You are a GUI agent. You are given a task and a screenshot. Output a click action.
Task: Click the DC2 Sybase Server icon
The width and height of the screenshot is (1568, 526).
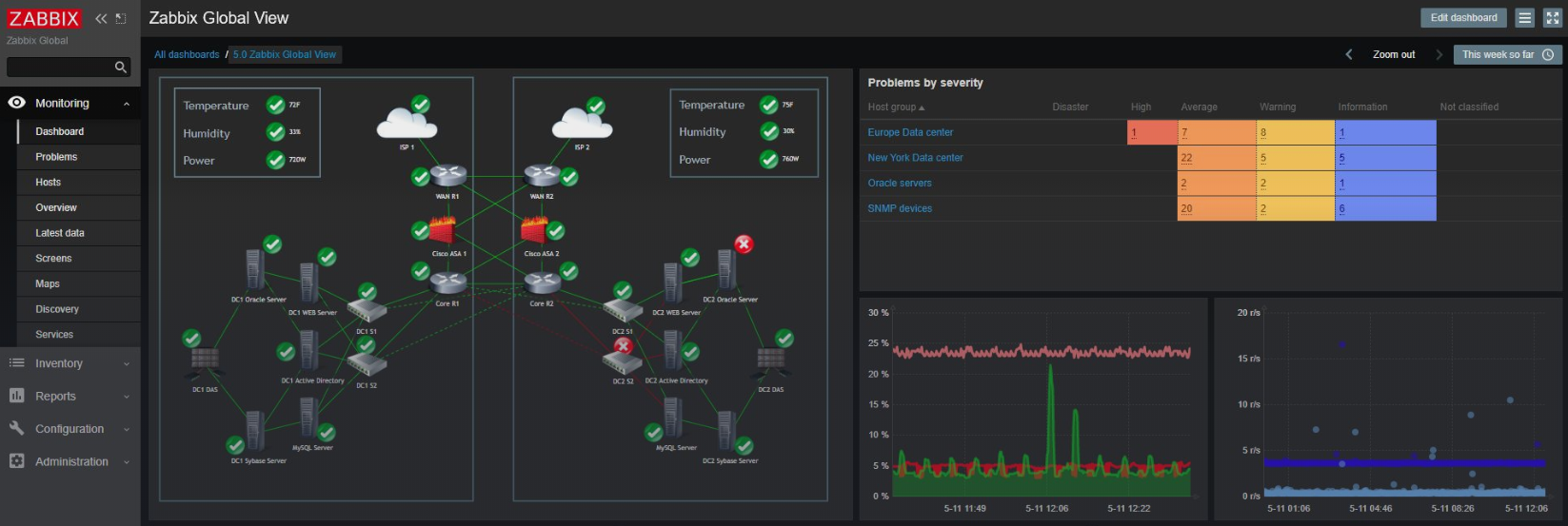[726, 432]
